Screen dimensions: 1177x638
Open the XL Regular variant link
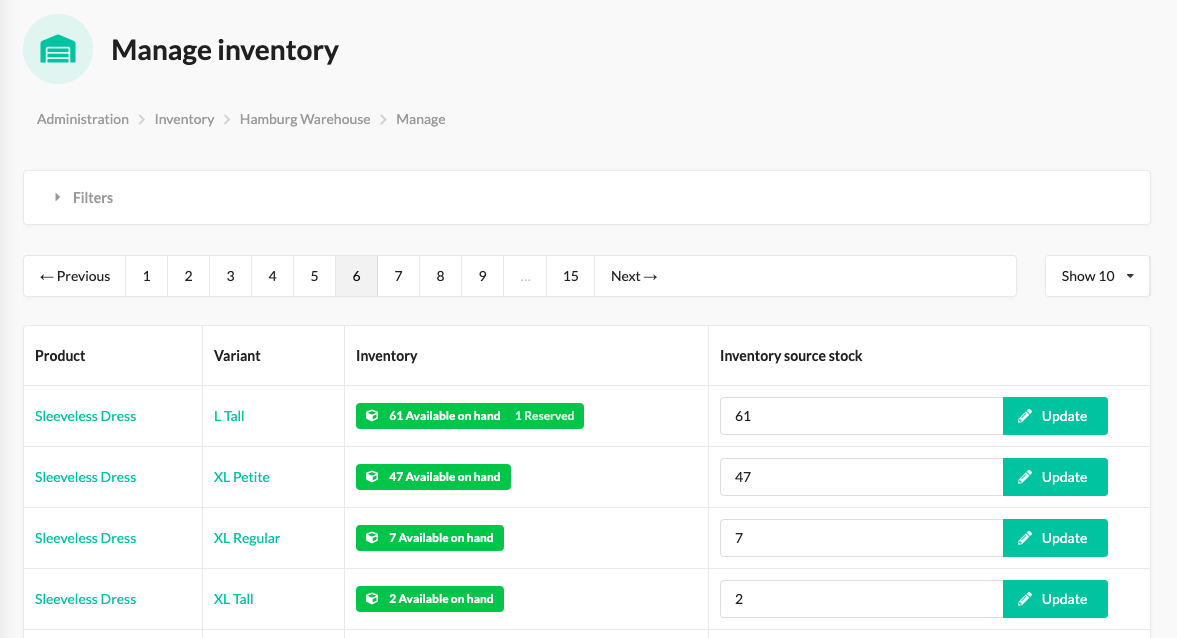coord(247,538)
